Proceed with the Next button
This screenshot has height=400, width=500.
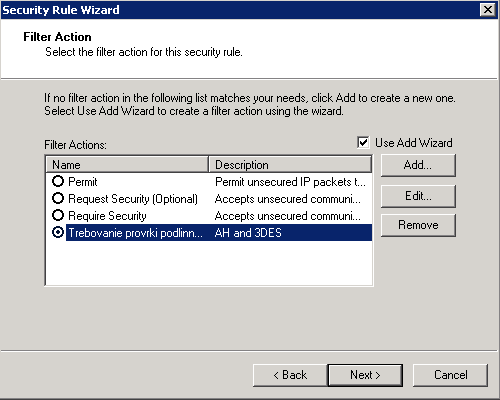[x=365, y=375]
